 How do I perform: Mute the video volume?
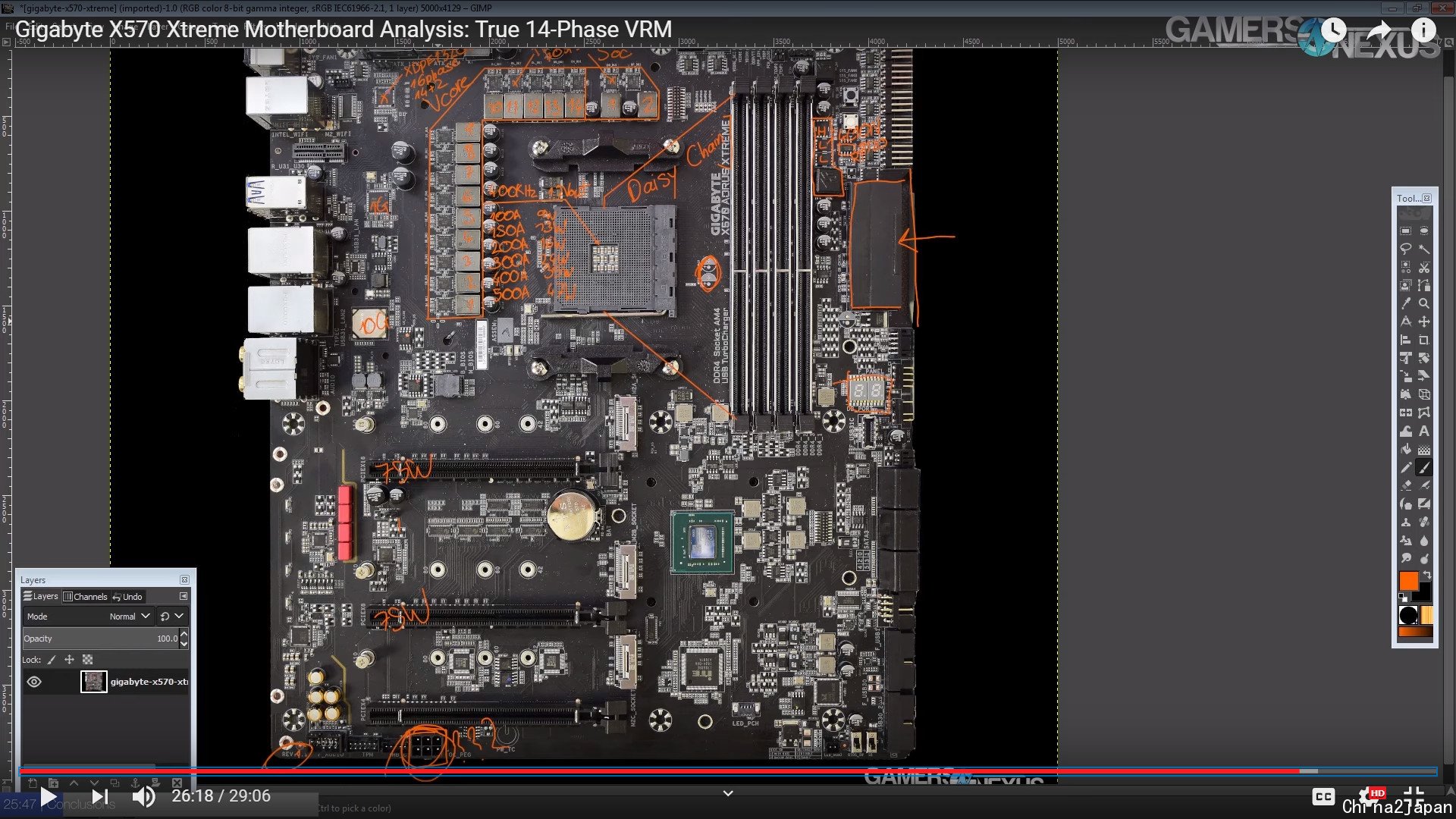143,796
